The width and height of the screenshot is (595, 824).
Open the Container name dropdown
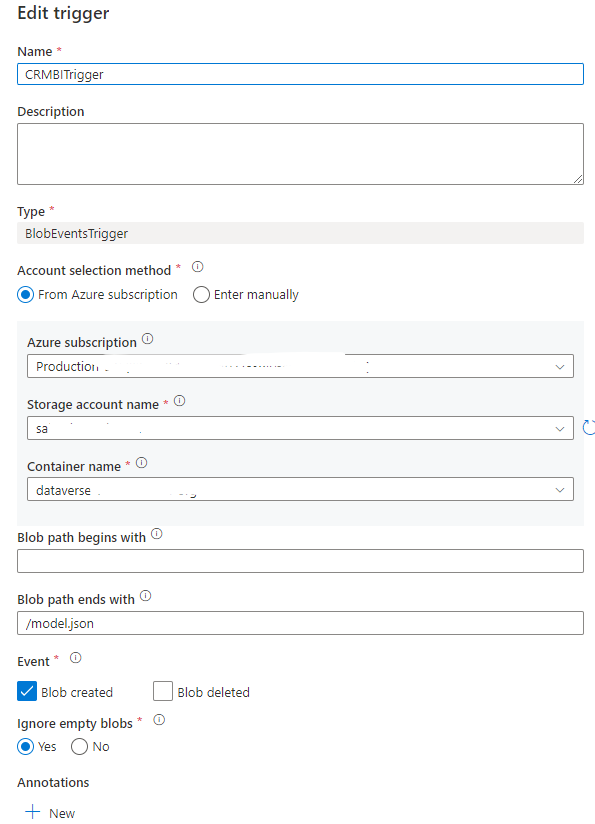point(300,489)
